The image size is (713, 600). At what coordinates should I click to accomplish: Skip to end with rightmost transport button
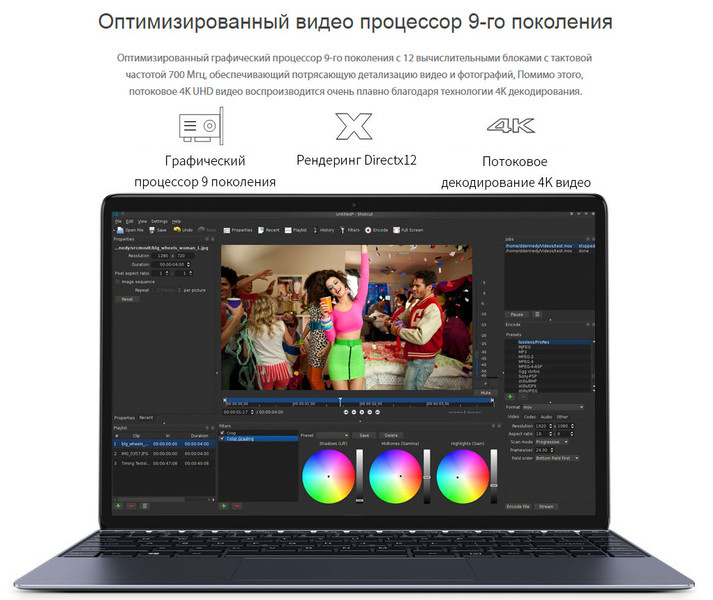(x=377, y=412)
